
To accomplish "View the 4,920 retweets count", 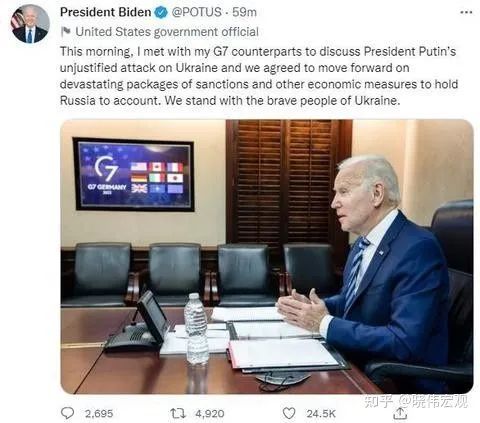I will pos(210,414).
